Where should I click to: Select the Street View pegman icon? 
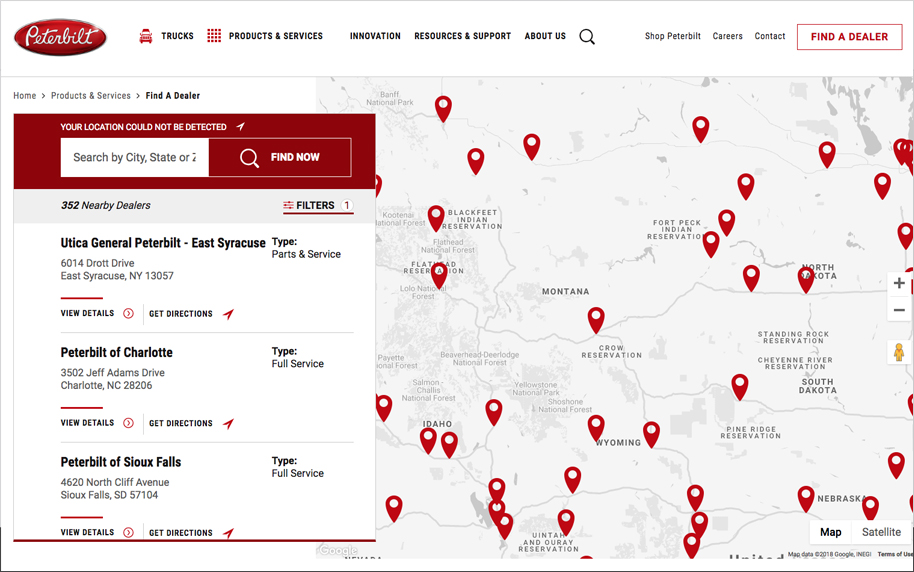pos(898,352)
